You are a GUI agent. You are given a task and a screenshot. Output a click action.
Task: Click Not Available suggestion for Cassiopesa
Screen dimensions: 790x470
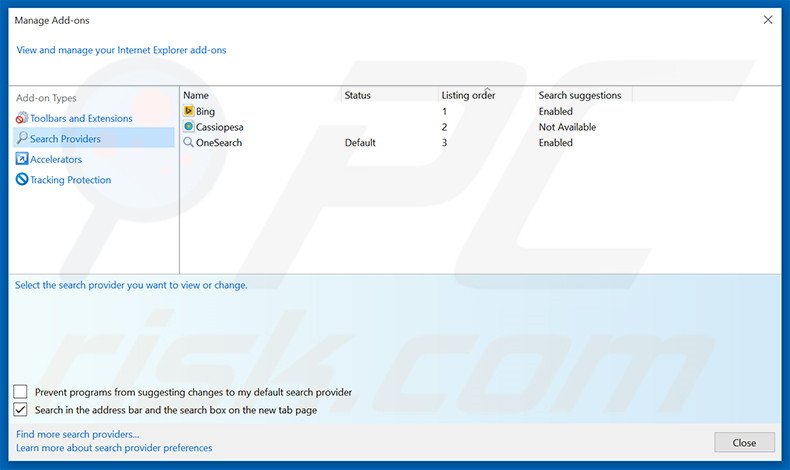[567, 127]
